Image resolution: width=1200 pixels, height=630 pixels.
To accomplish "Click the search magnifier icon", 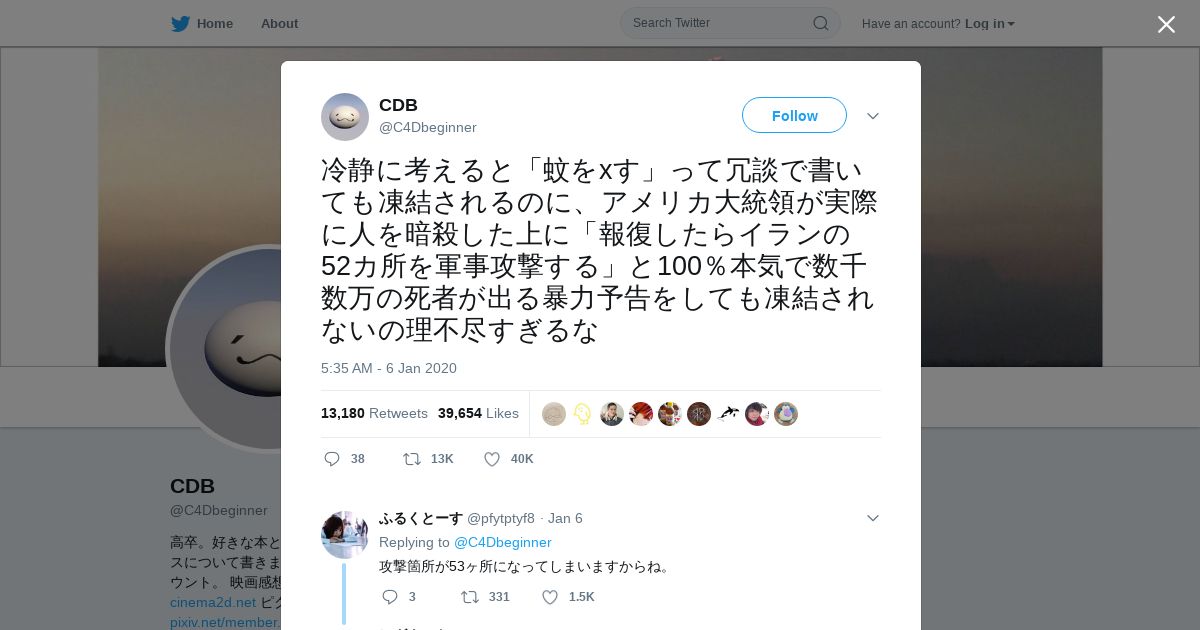I will tap(820, 23).
